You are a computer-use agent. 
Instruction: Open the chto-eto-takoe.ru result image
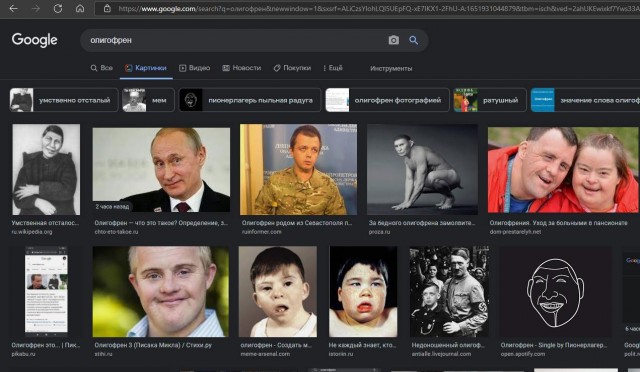coord(161,169)
